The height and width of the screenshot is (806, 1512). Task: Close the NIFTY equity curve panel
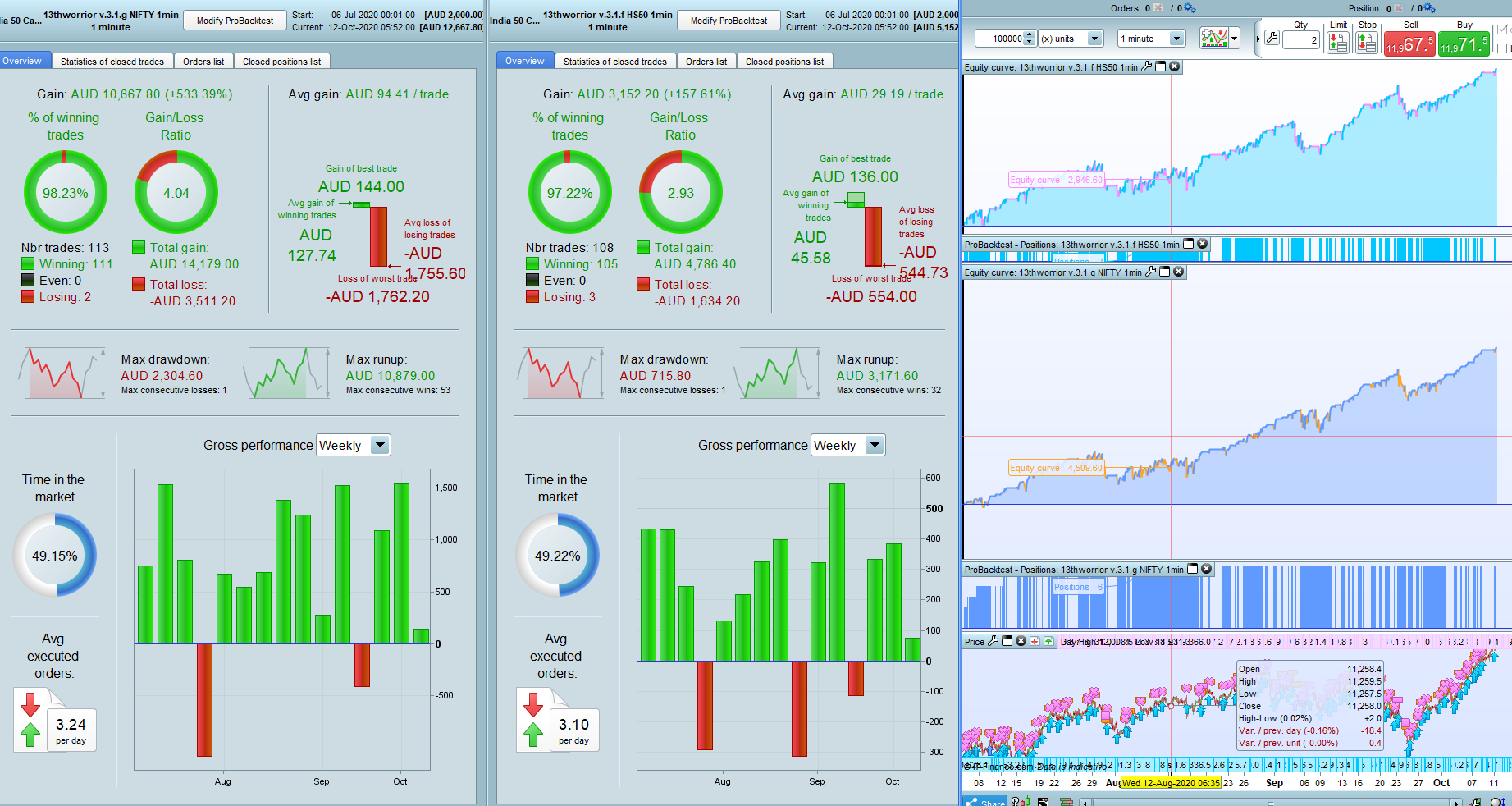[1179, 272]
